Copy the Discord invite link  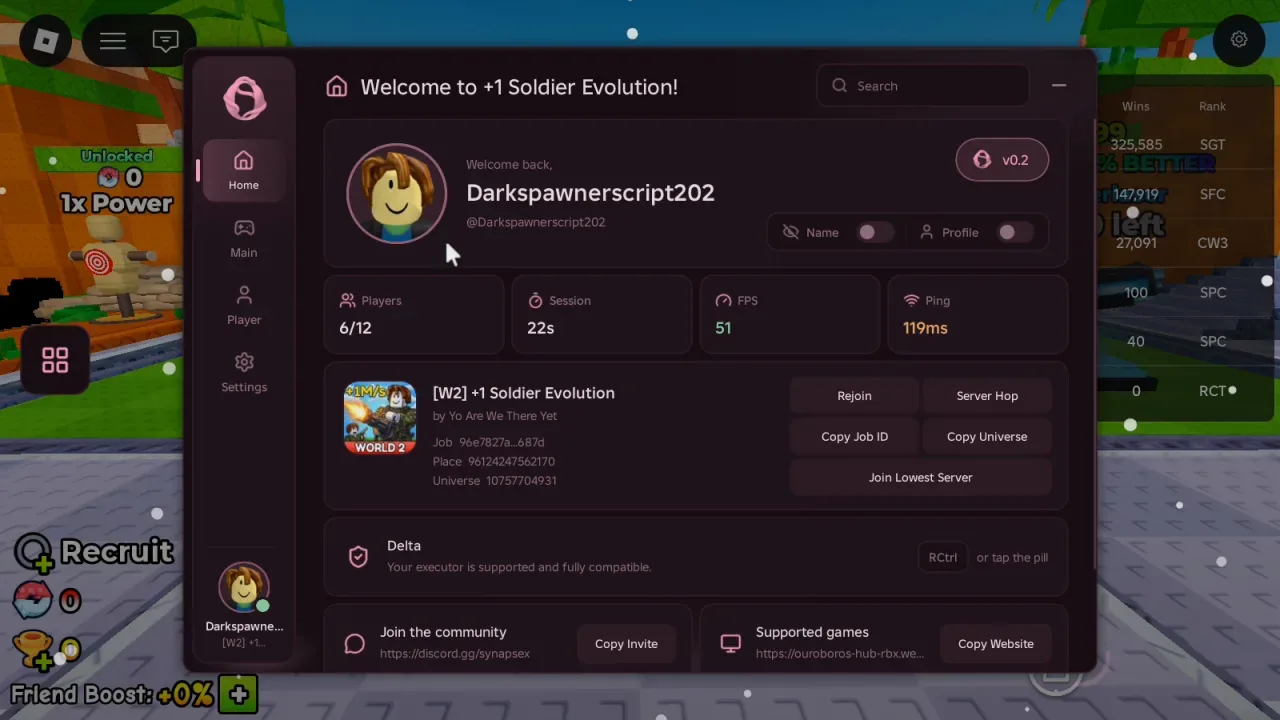click(626, 644)
